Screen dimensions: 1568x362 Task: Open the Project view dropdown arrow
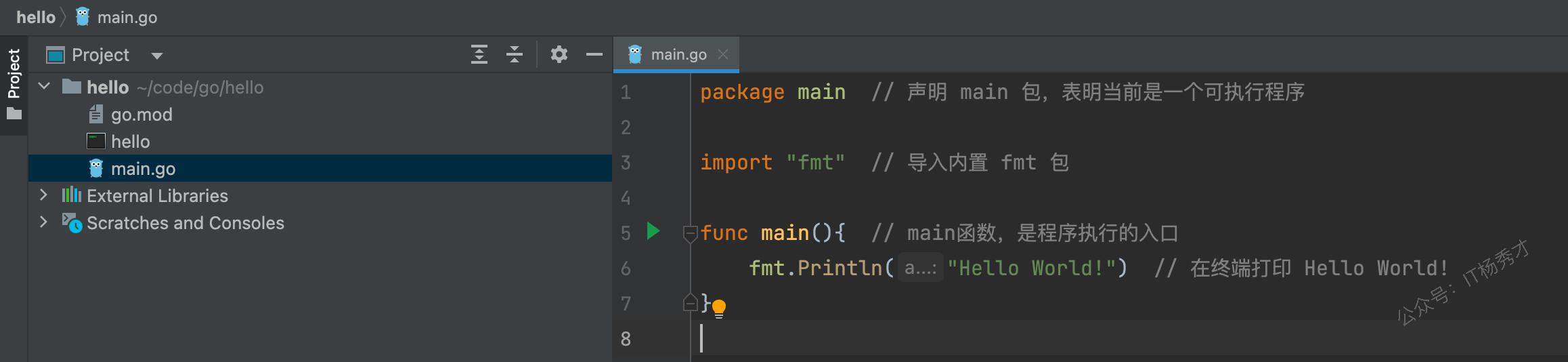pyautogui.click(x=157, y=56)
